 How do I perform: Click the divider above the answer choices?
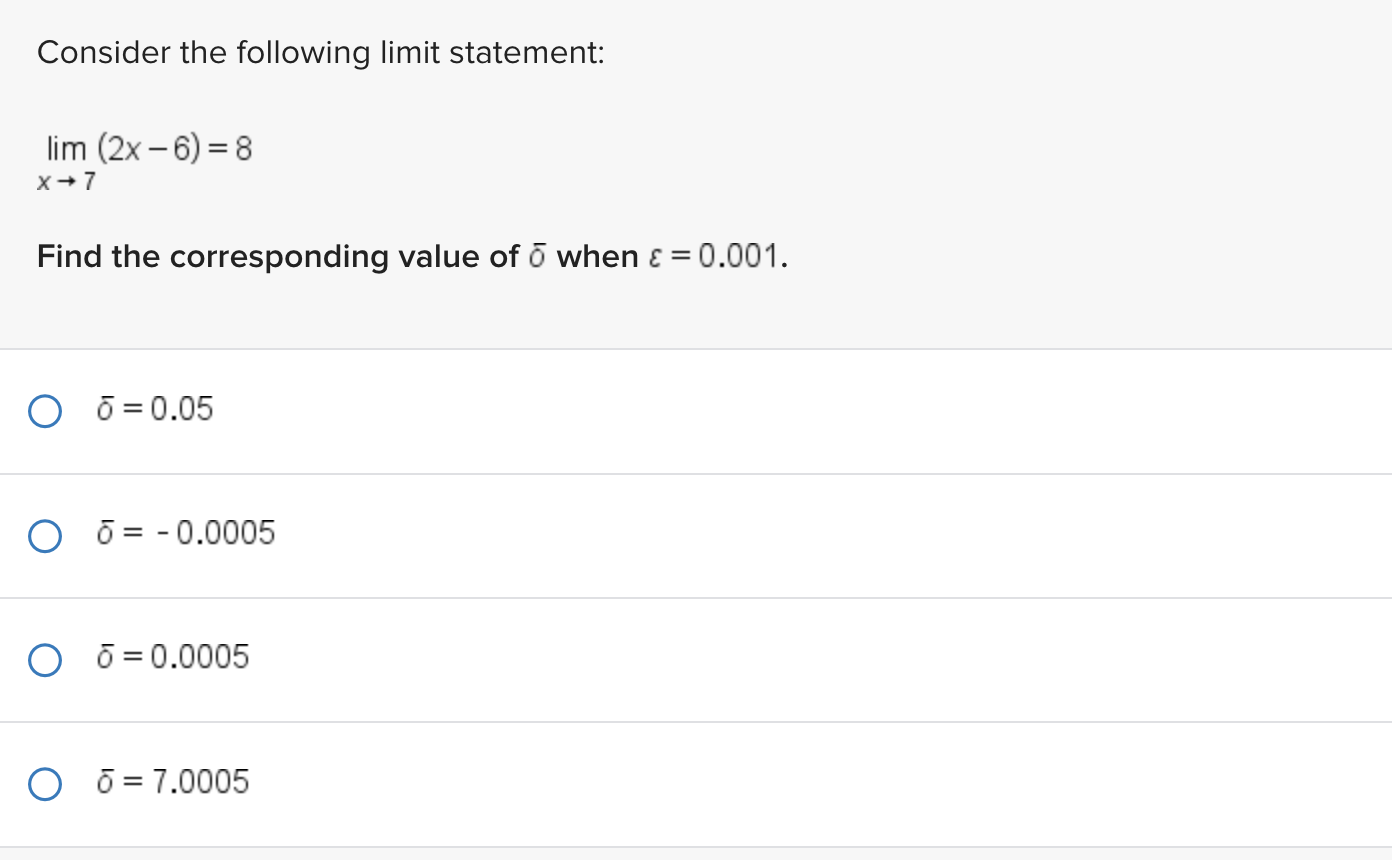[x=696, y=349]
